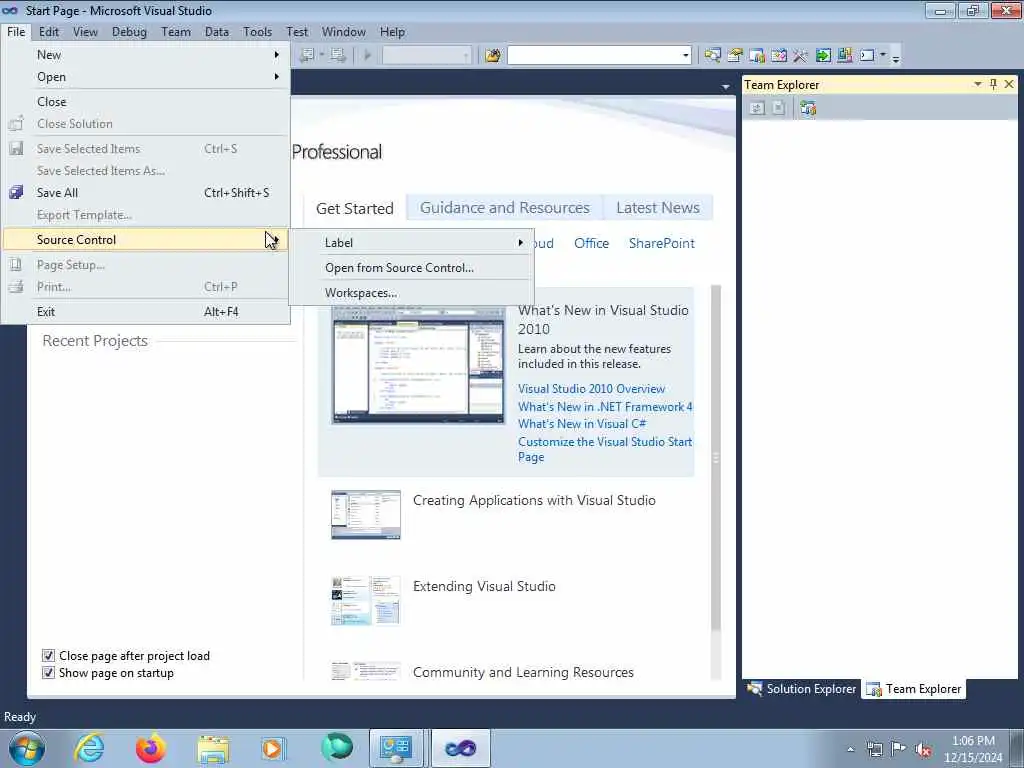Click the green circular app taskbar icon
The height and width of the screenshot is (768, 1024).
click(336, 748)
